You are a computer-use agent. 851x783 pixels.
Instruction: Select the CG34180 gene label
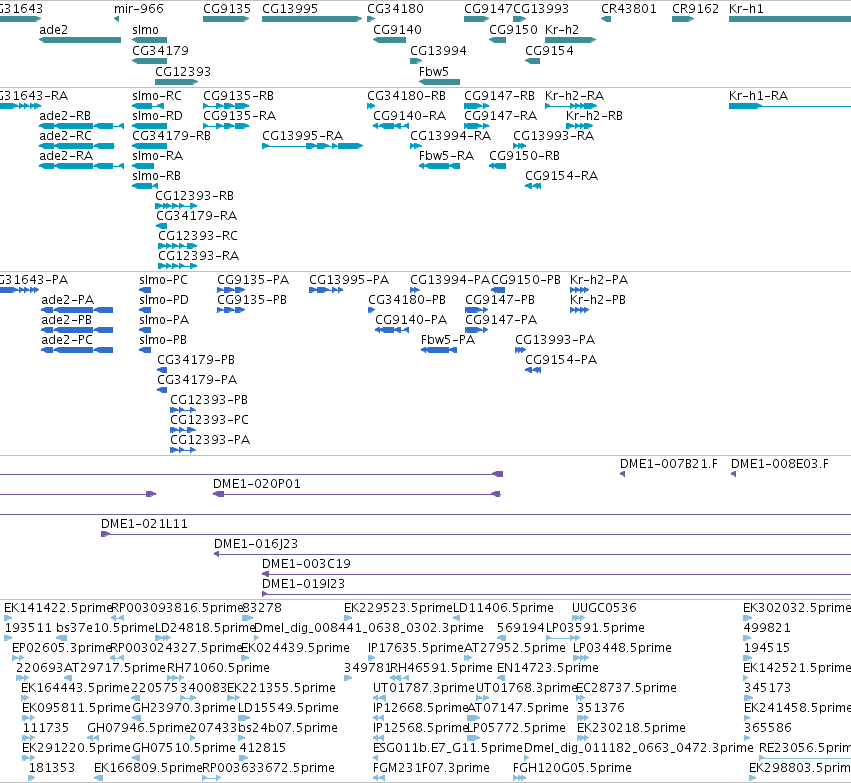click(x=395, y=9)
